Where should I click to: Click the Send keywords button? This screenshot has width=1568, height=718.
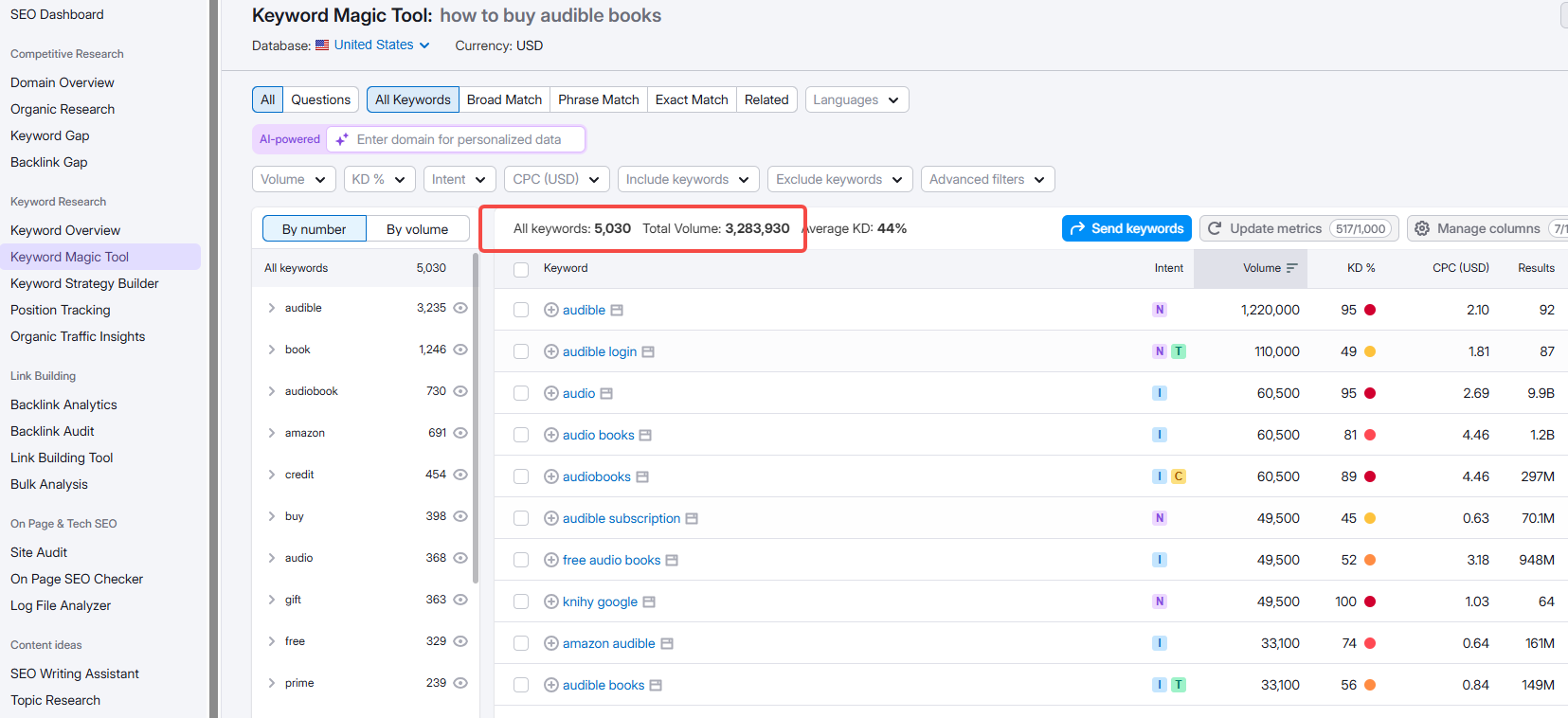[x=1126, y=228]
